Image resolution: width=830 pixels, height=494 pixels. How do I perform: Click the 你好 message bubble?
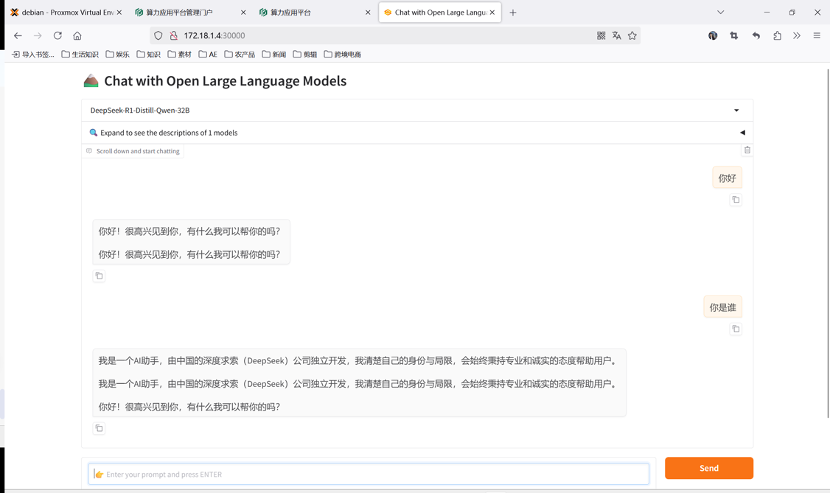coord(727,178)
